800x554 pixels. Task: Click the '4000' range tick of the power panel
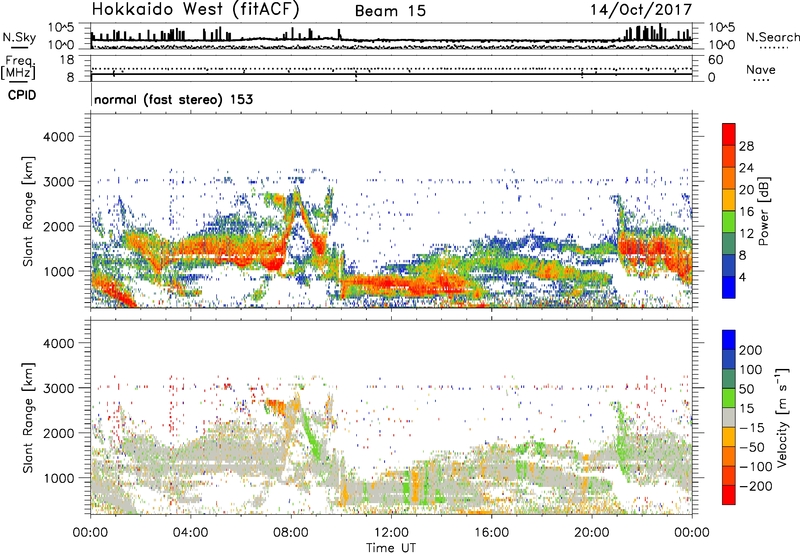pos(59,137)
